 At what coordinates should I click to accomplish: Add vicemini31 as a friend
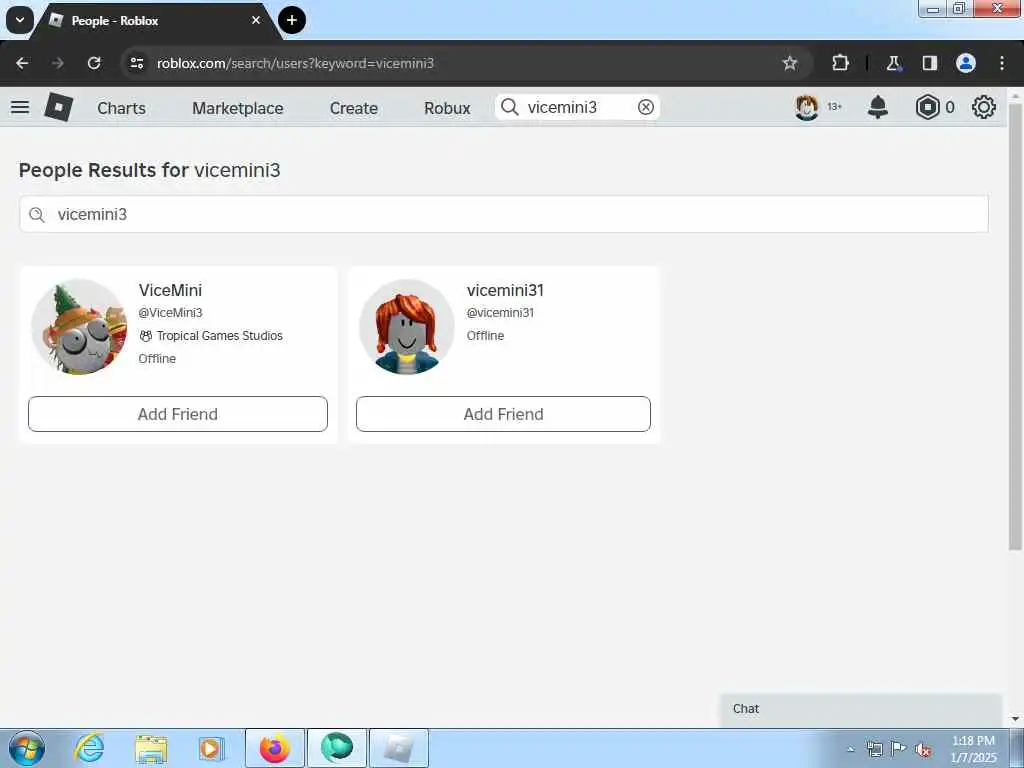tap(503, 414)
